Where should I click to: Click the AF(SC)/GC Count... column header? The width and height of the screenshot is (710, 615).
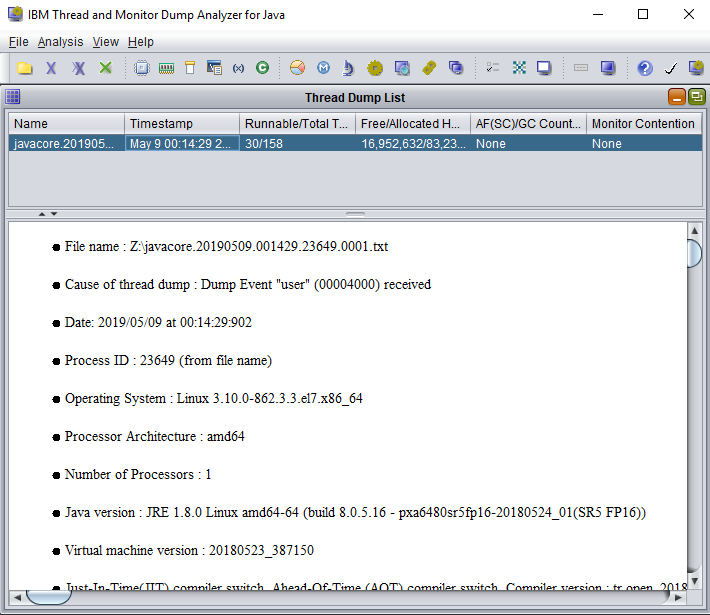point(528,123)
